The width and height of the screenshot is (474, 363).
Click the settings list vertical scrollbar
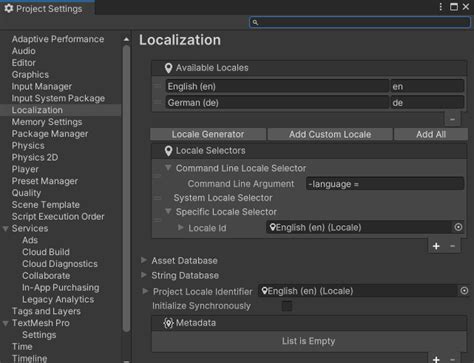click(126, 188)
